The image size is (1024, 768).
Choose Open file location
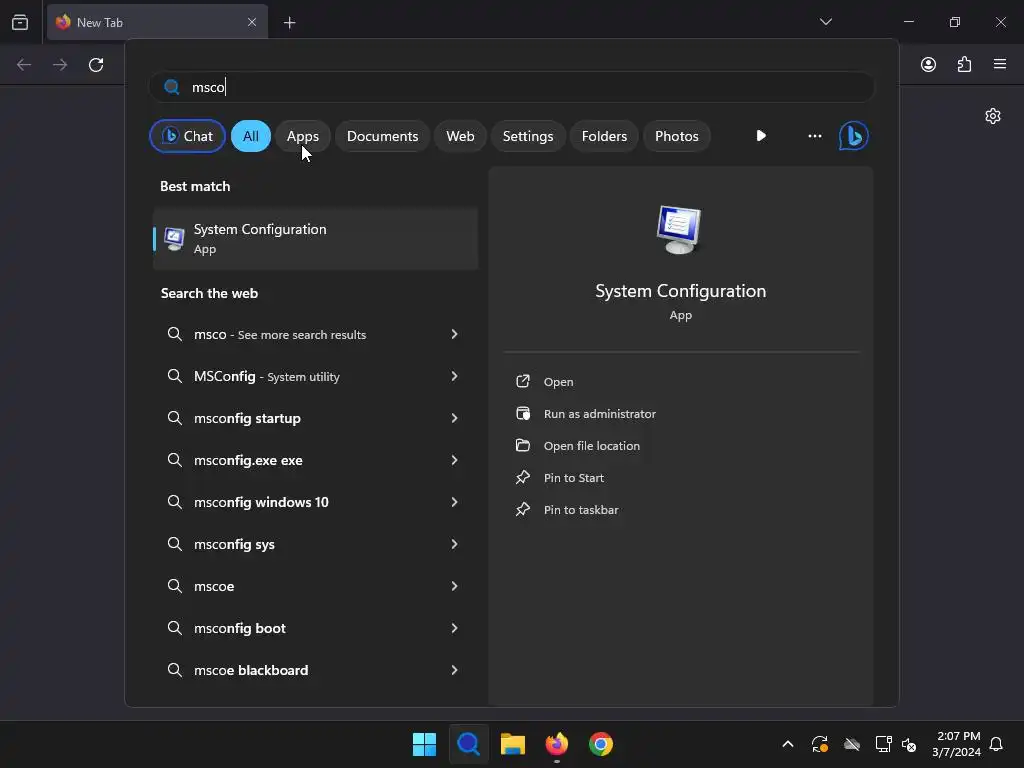coord(592,446)
